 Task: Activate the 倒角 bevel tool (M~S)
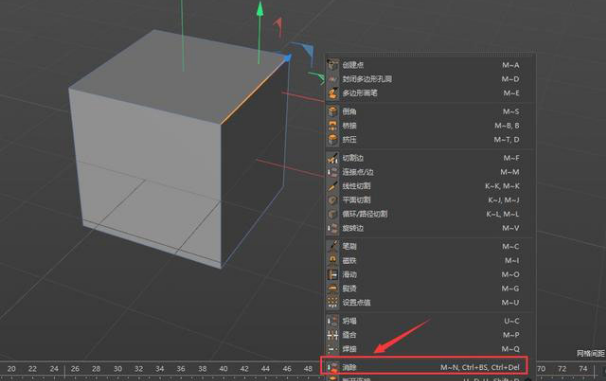pos(430,111)
